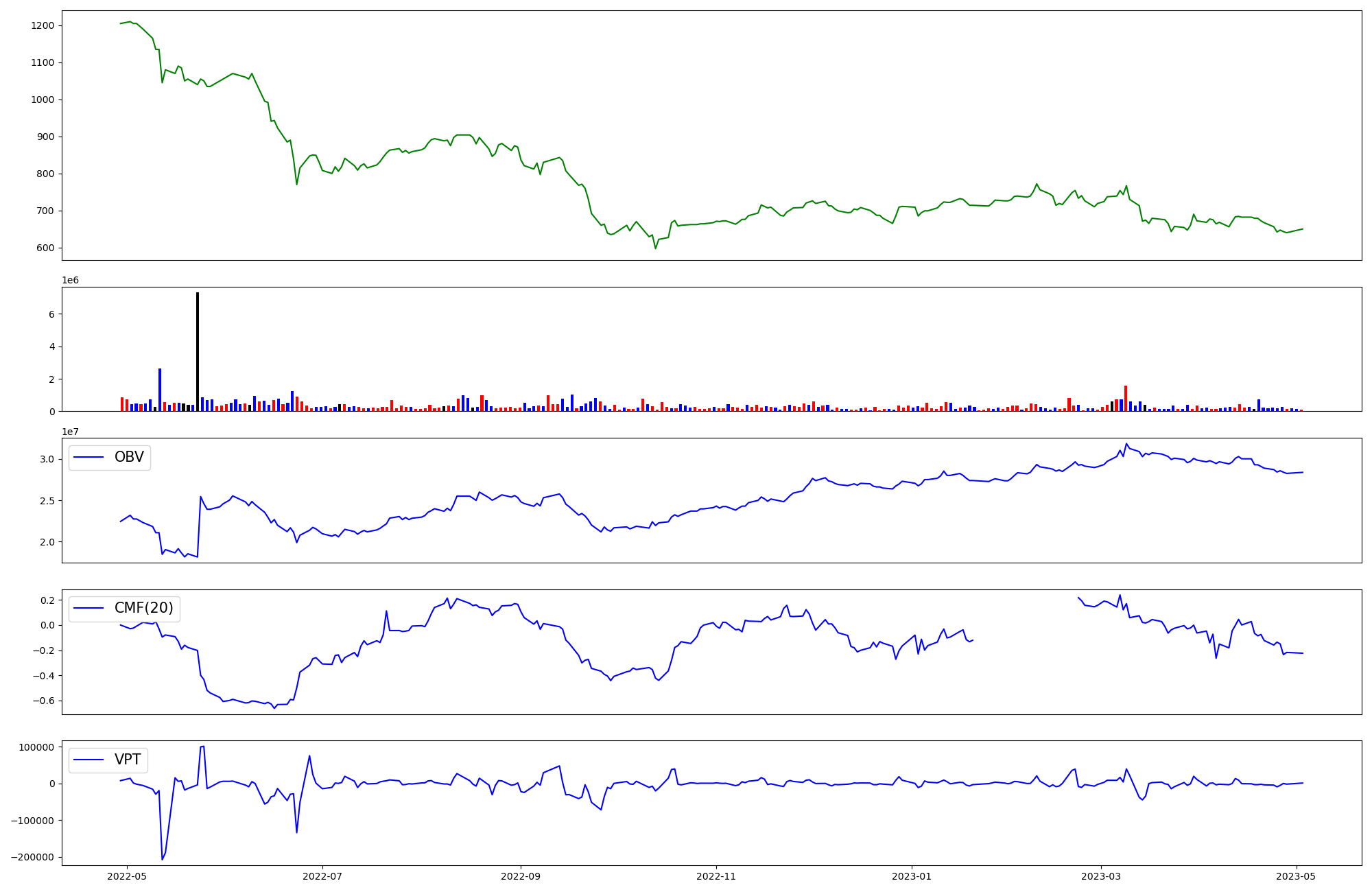This screenshot has height=892, width=1372.
Task: Click the 1e6 exponent label above the volume chart
Action: click(70, 280)
